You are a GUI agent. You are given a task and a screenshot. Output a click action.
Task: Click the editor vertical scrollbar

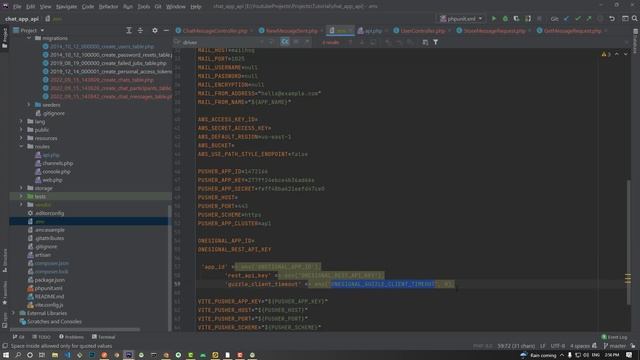[x=629, y=242]
